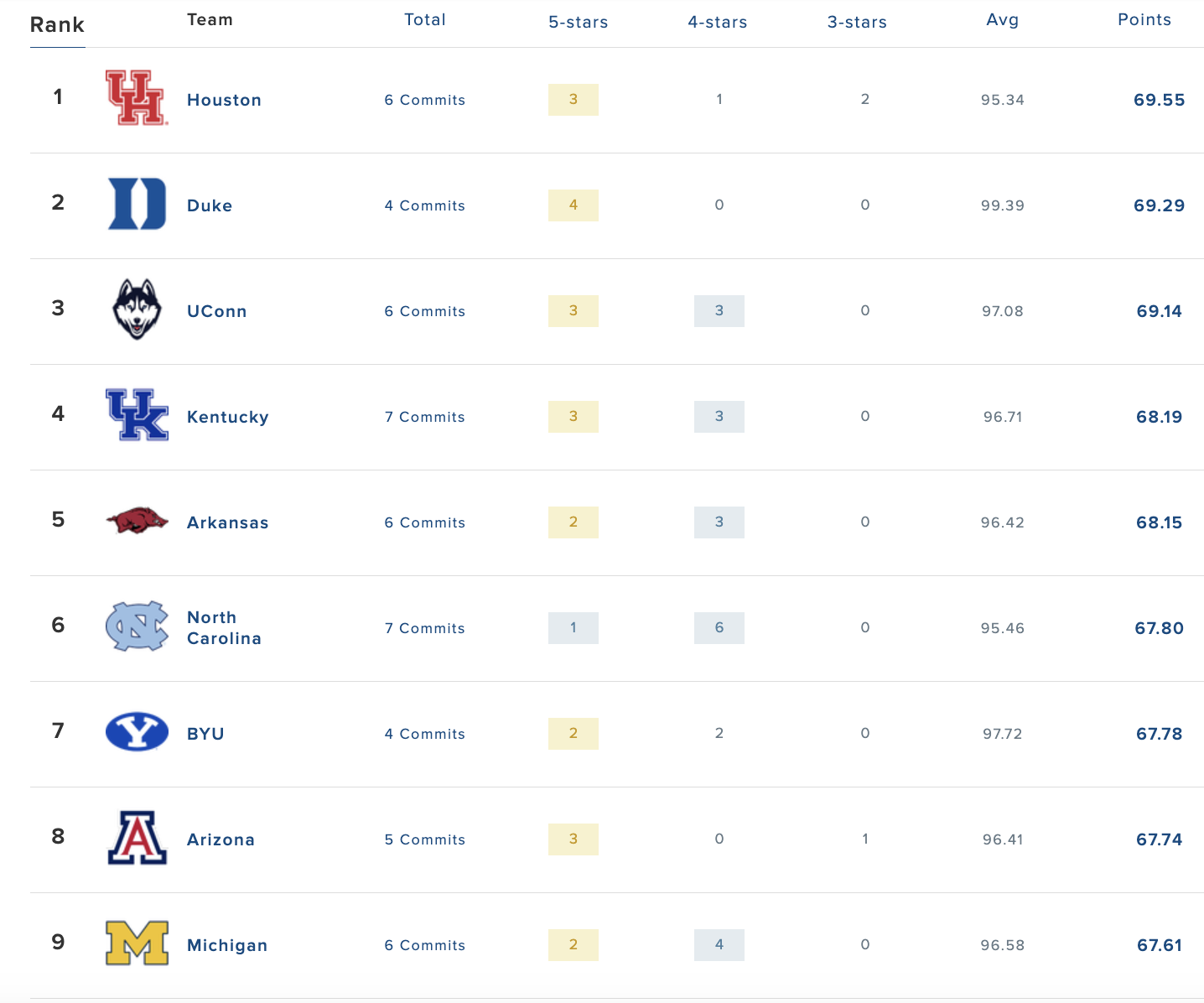This screenshot has width=1204, height=1003.
Task: Open the Duke team page
Action: pyautogui.click(x=210, y=205)
